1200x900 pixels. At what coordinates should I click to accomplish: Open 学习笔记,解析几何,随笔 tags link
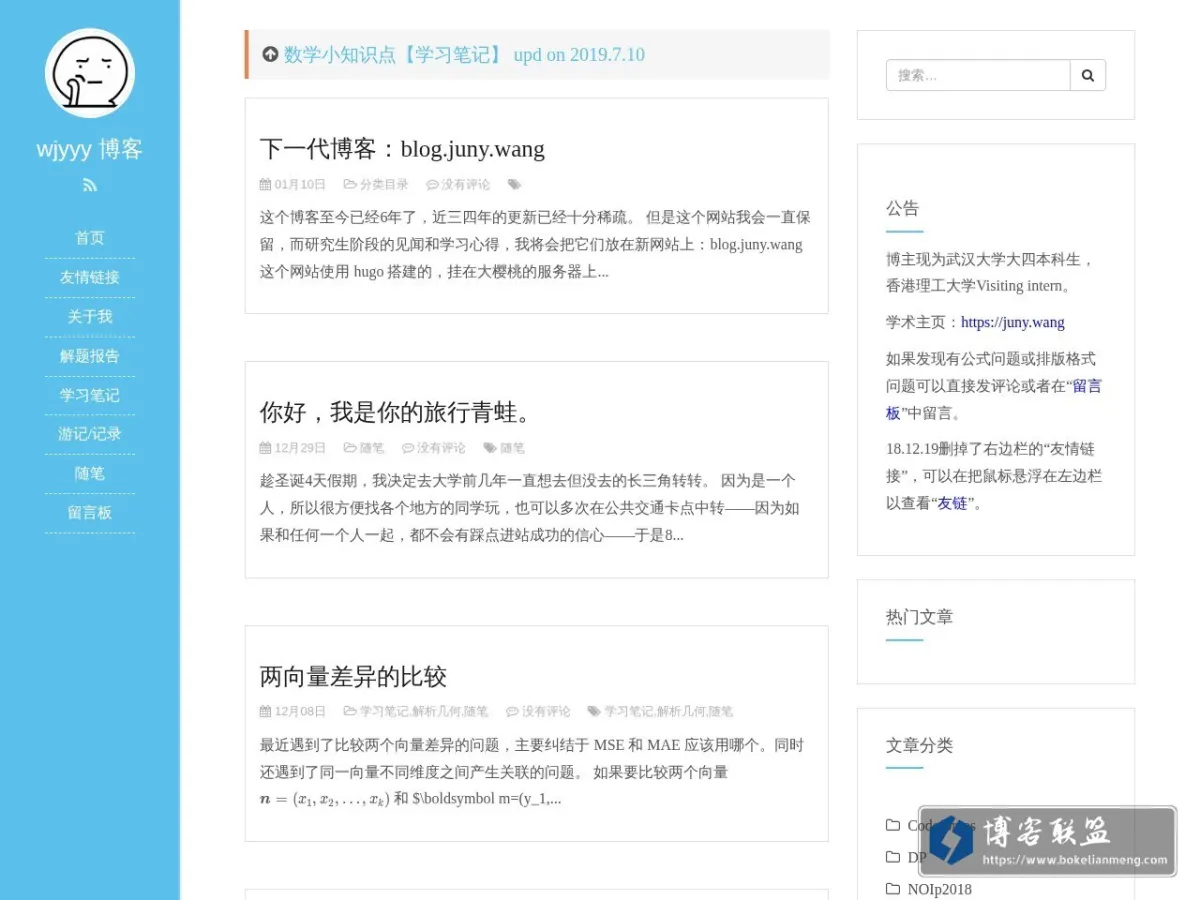coord(668,712)
